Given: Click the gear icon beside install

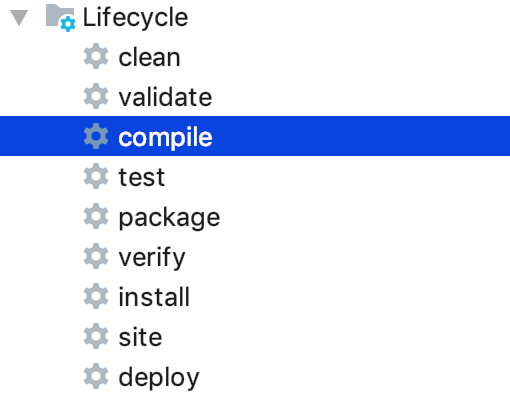Looking at the screenshot, I should [96, 296].
